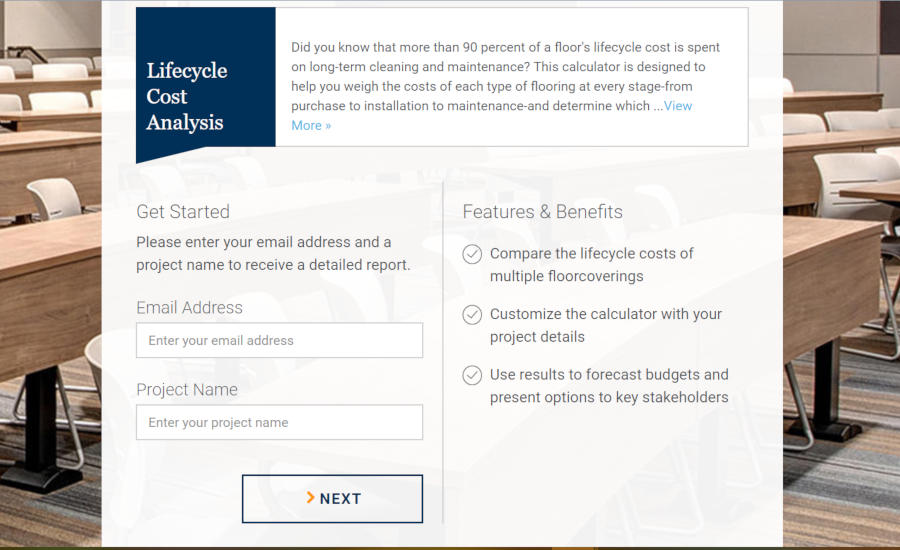Click the Get Started heading
This screenshot has height=550, width=900.
pyautogui.click(x=183, y=212)
